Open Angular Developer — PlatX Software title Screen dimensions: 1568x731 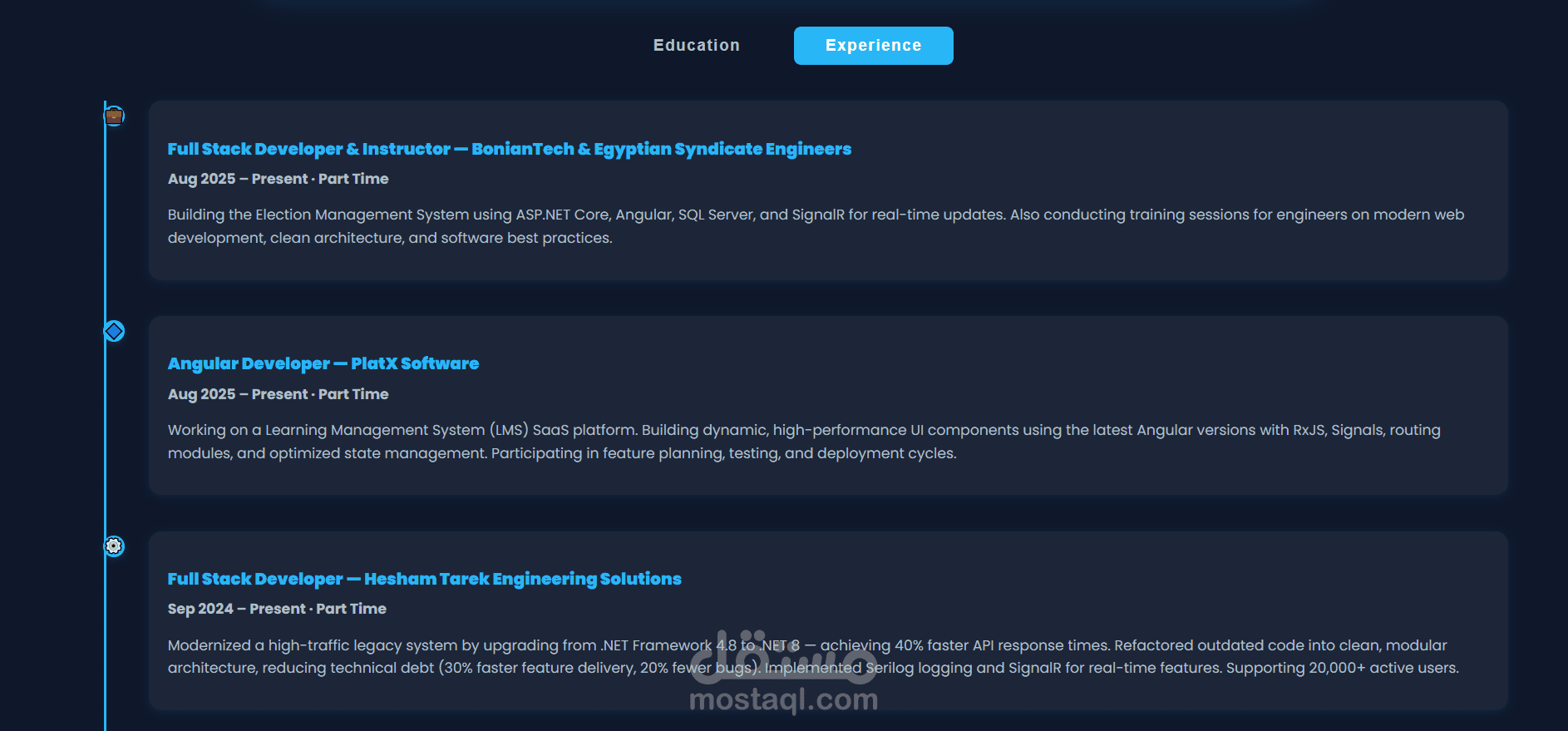(x=323, y=363)
